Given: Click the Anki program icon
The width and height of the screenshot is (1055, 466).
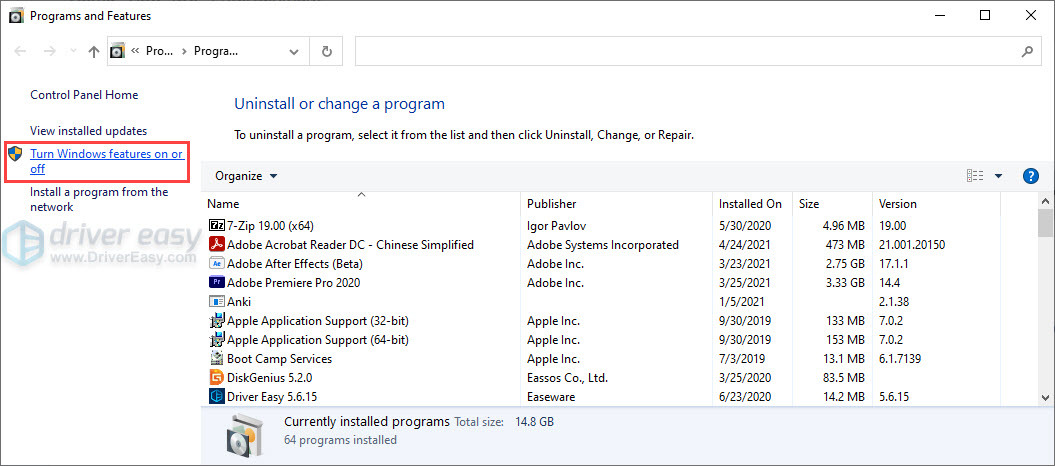Looking at the screenshot, I should 217,301.
